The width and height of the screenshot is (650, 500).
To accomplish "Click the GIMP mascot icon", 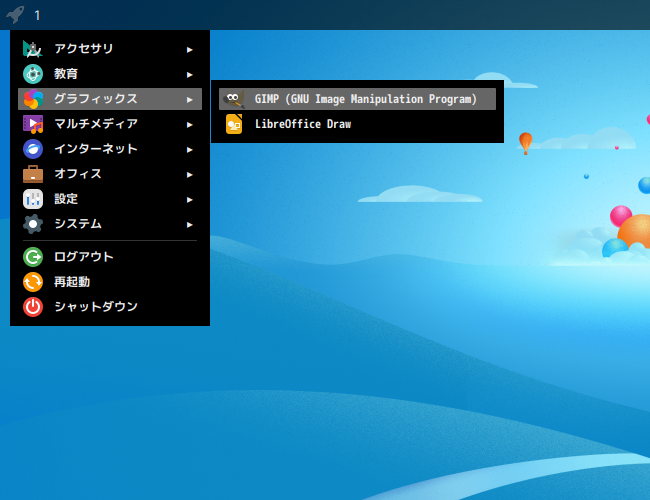I will [234, 99].
